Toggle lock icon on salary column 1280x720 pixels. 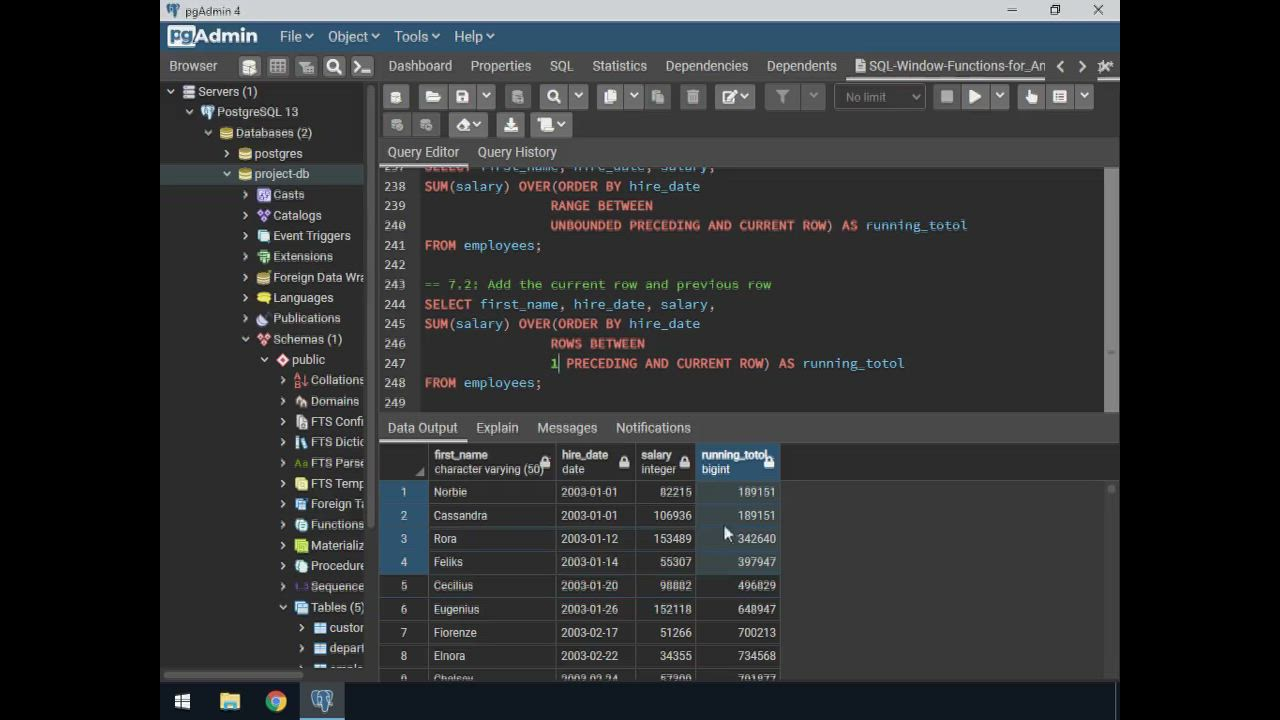pyautogui.click(x=684, y=462)
